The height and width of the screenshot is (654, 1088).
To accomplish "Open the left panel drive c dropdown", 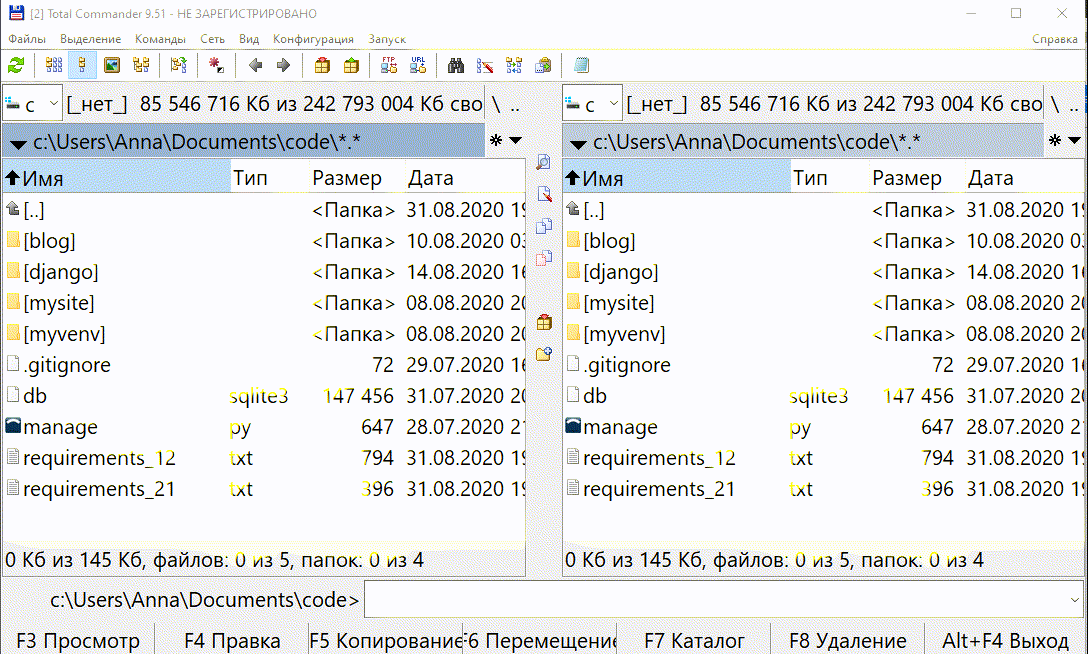I will [x=33, y=104].
